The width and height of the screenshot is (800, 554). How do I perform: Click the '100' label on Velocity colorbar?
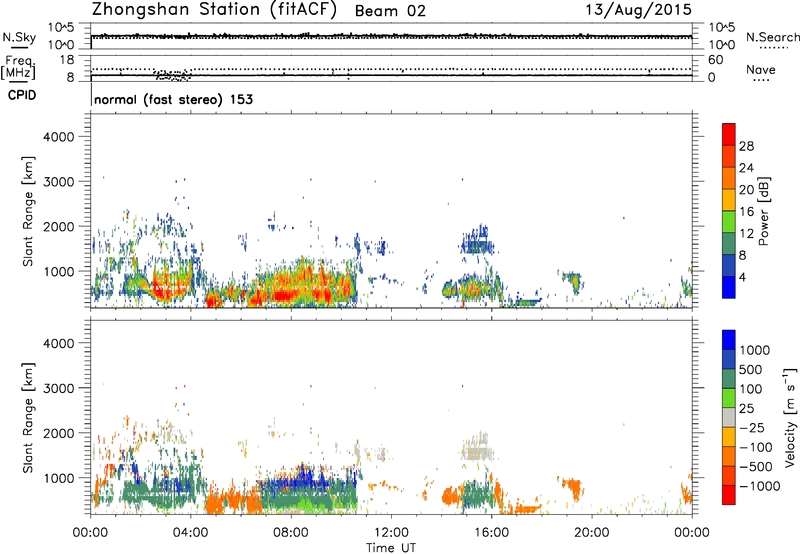point(753,389)
